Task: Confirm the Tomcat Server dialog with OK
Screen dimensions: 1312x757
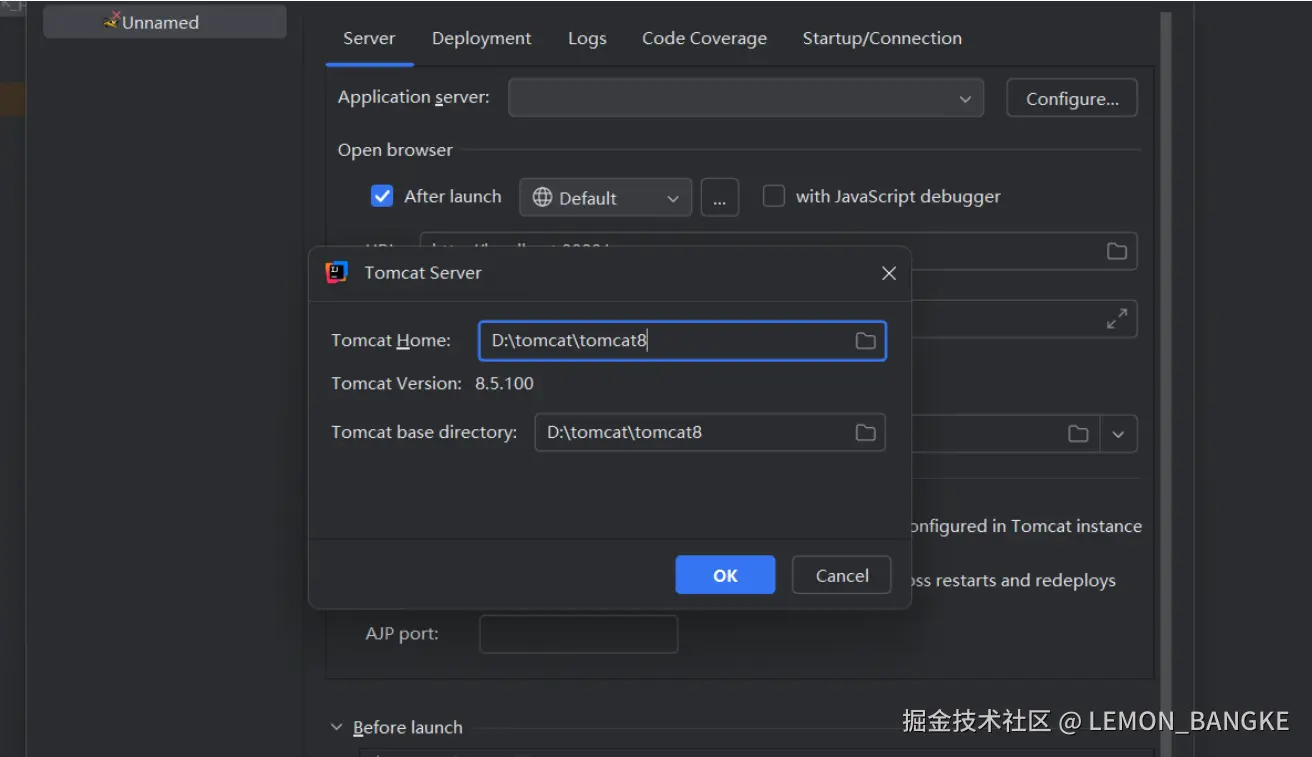Action: 725,575
